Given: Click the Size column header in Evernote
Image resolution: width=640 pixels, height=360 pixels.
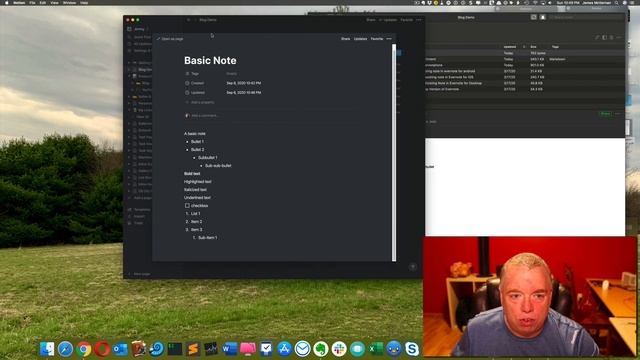Looking at the screenshot, I should point(533,47).
